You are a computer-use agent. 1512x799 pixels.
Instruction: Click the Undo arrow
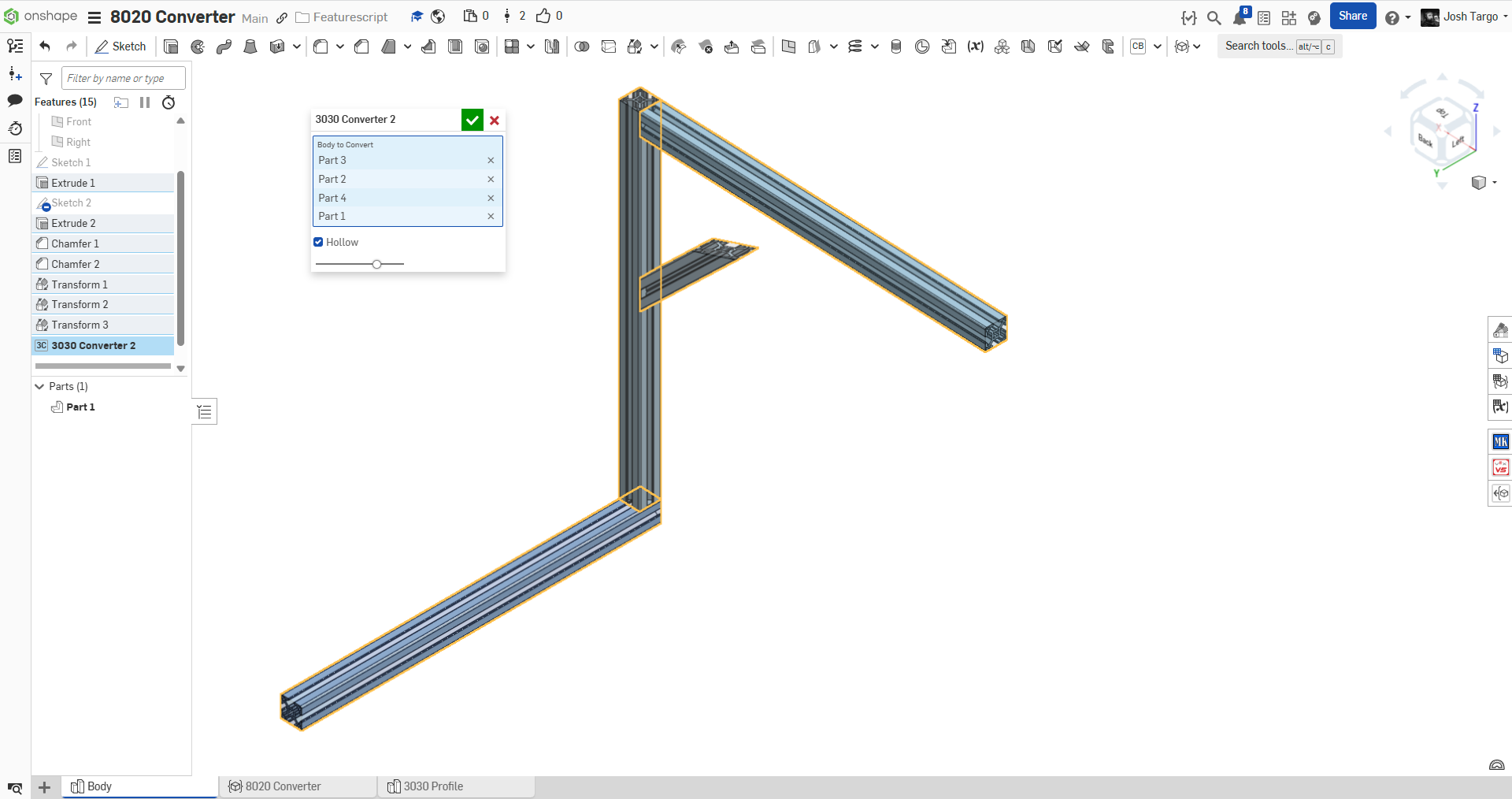point(45,46)
